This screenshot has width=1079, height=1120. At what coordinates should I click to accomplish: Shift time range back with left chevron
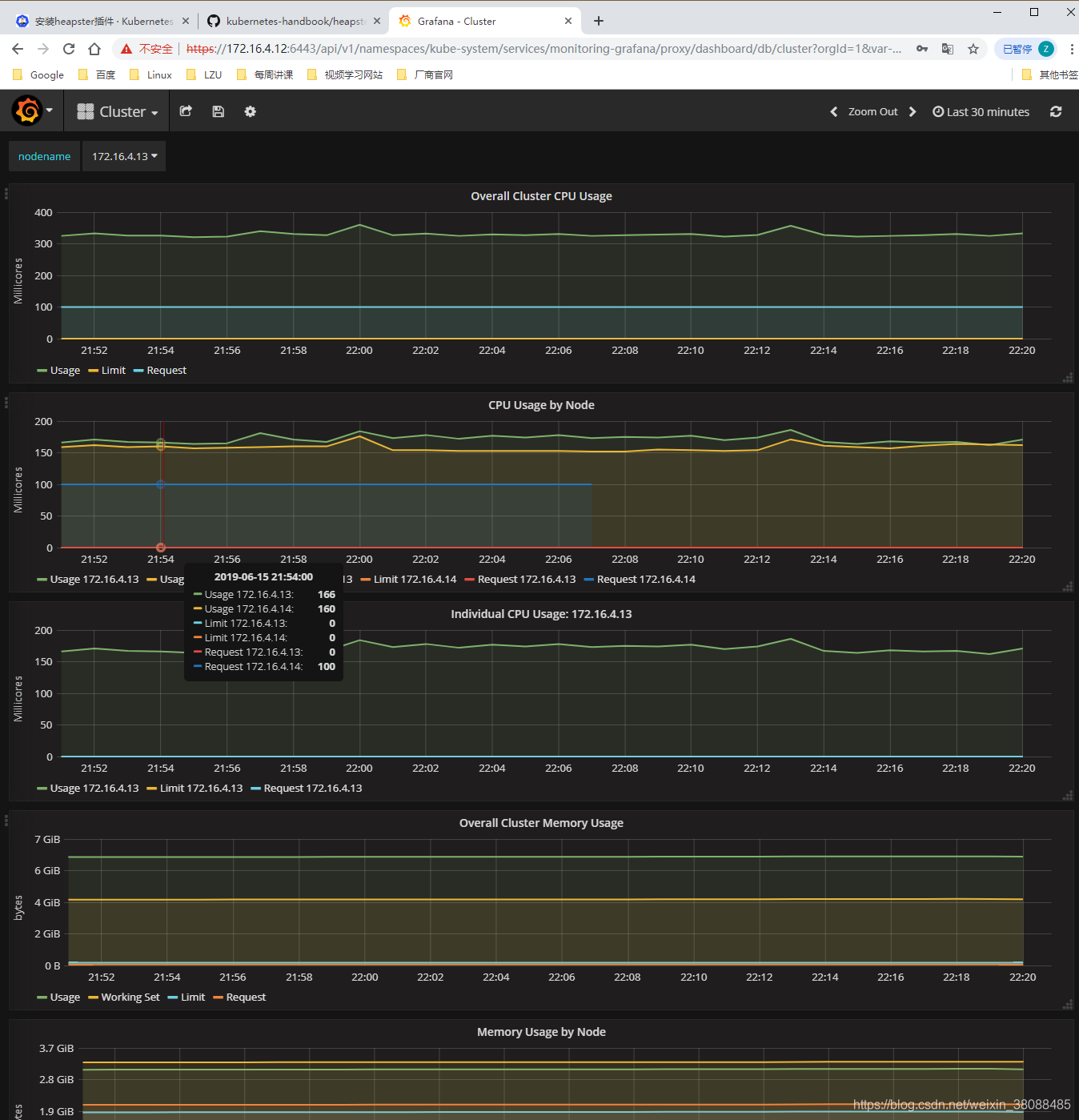tap(833, 112)
